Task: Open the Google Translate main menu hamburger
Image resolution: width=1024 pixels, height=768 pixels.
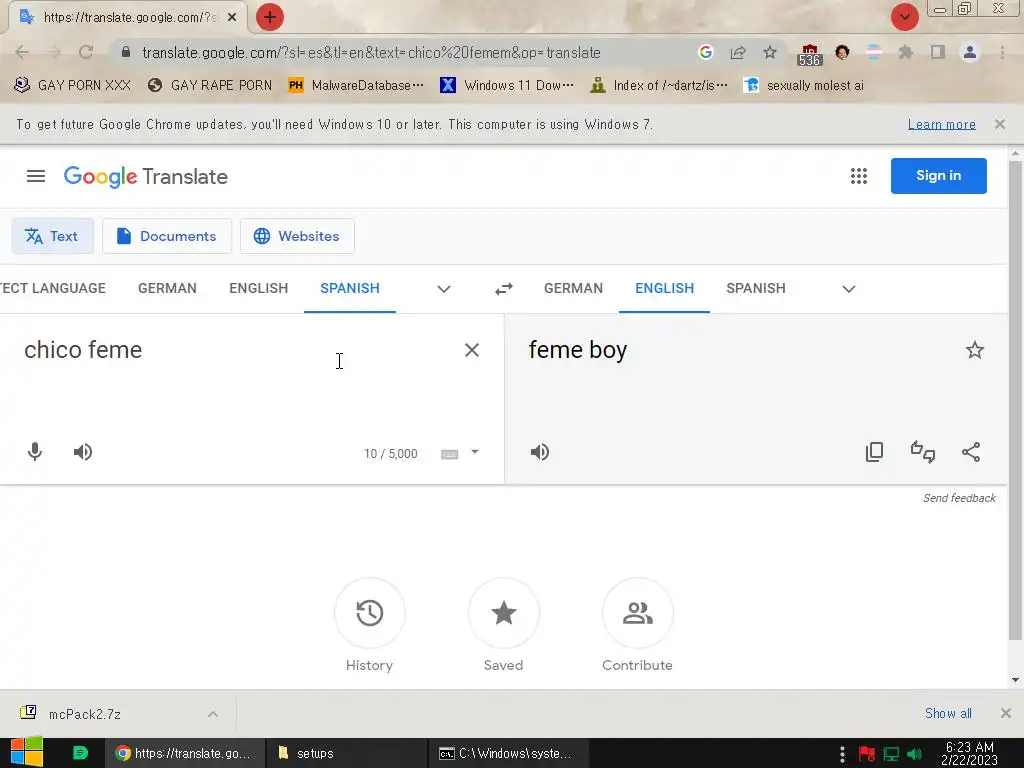Action: (x=36, y=176)
